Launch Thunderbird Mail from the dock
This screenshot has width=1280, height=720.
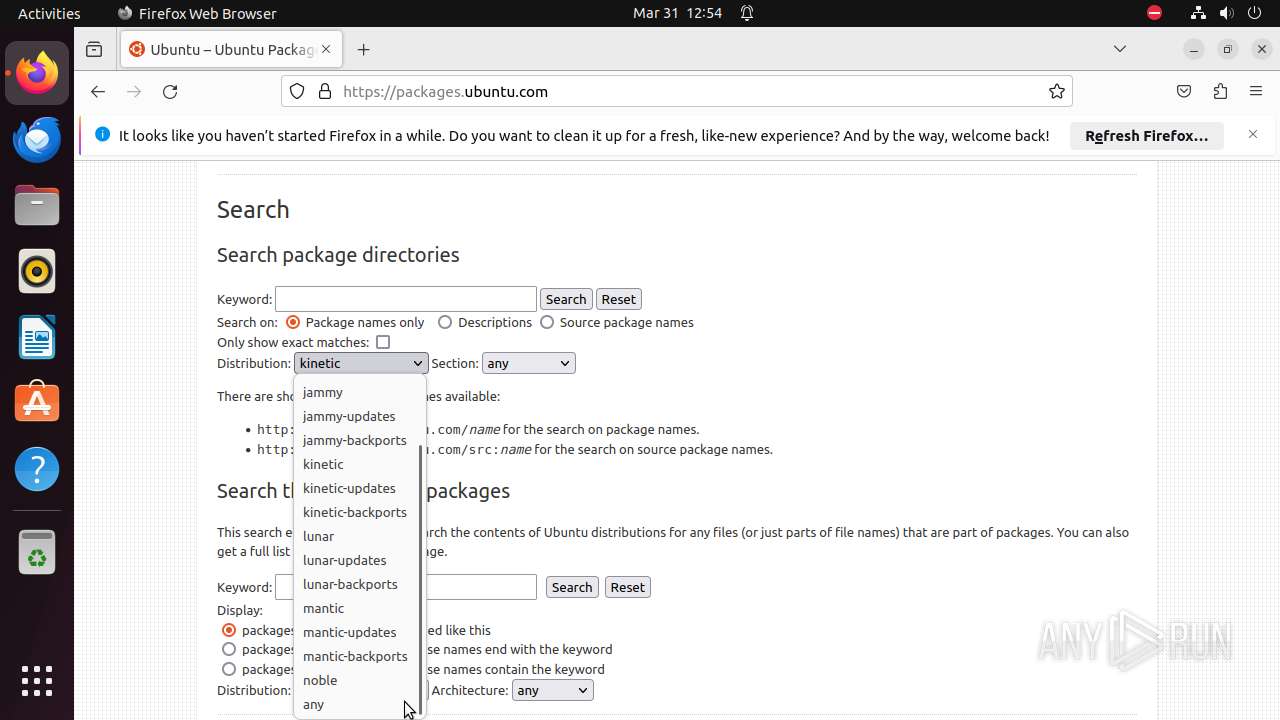37,139
